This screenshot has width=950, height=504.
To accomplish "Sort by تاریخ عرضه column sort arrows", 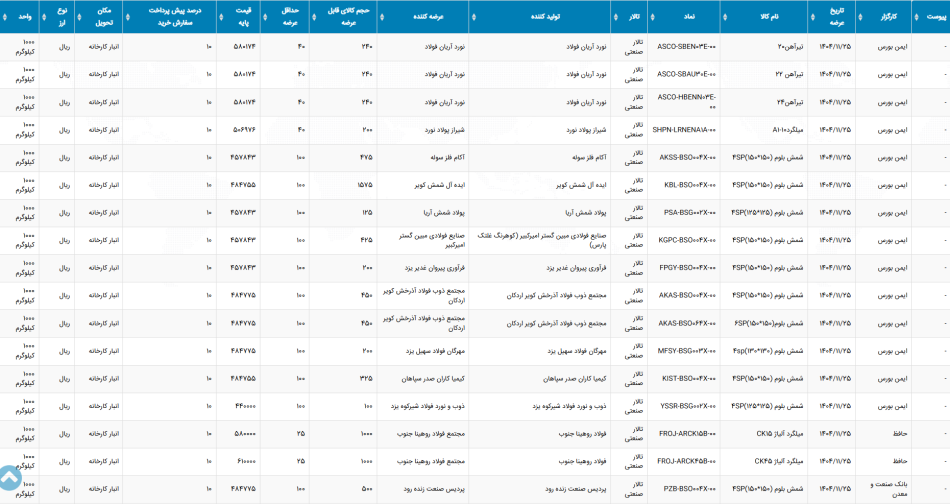I will click(x=812, y=17).
